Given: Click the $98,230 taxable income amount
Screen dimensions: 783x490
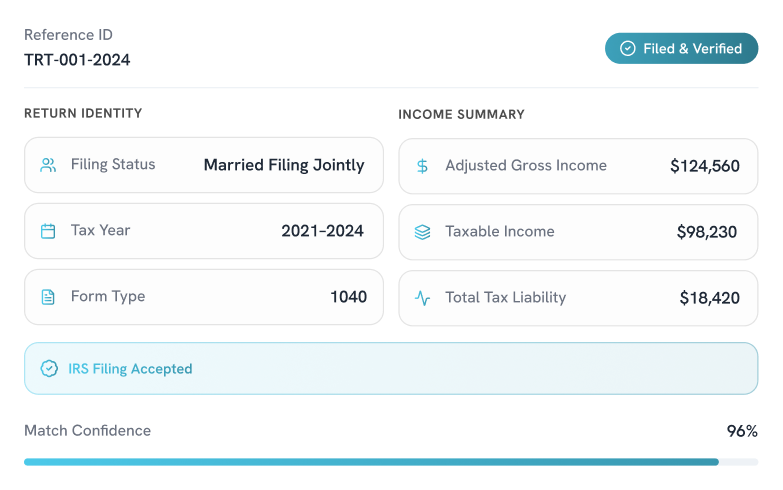Looking at the screenshot, I should [x=707, y=232].
